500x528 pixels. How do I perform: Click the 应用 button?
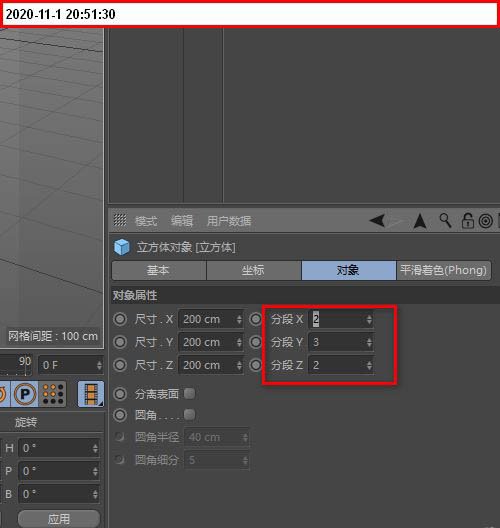(59, 519)
